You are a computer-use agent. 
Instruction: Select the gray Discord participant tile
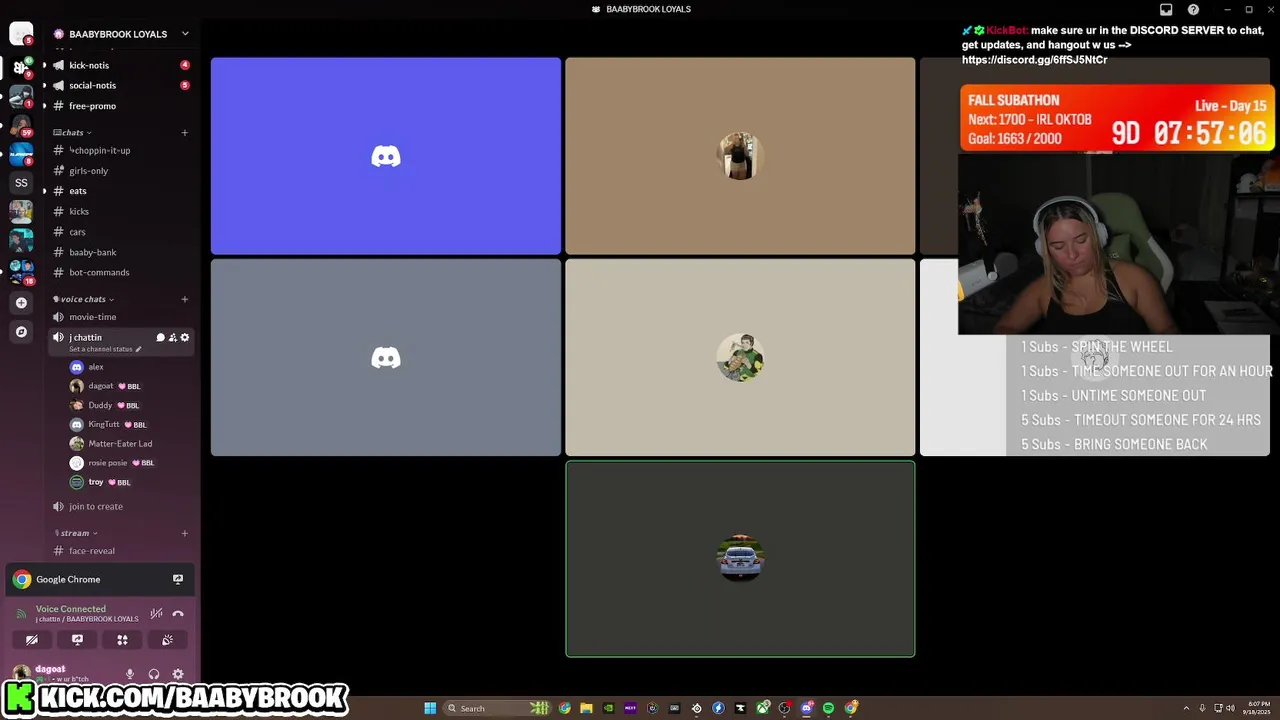[386, 357]
